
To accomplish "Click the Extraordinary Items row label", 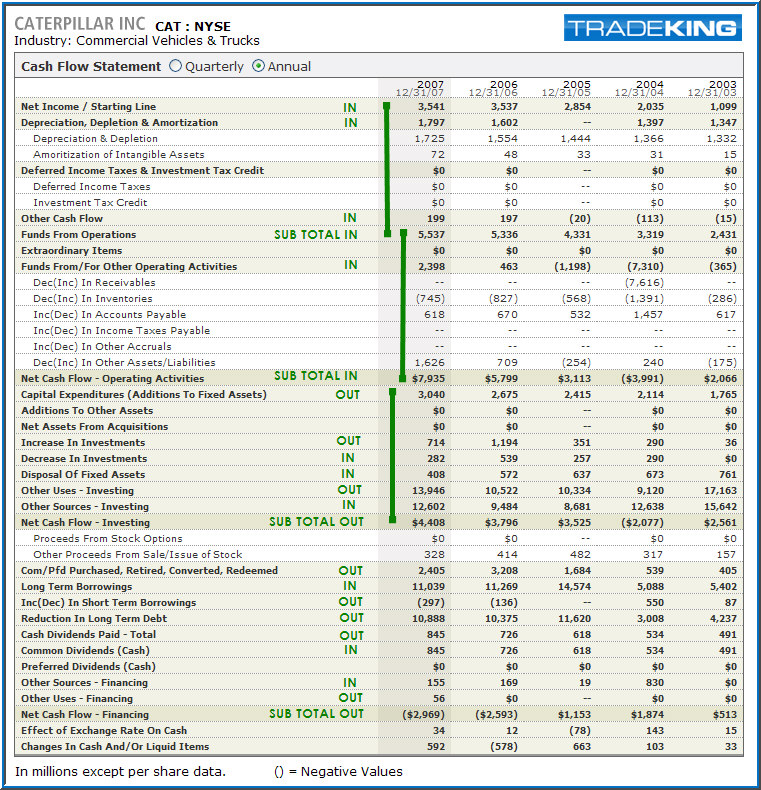I will coord(71,251).
